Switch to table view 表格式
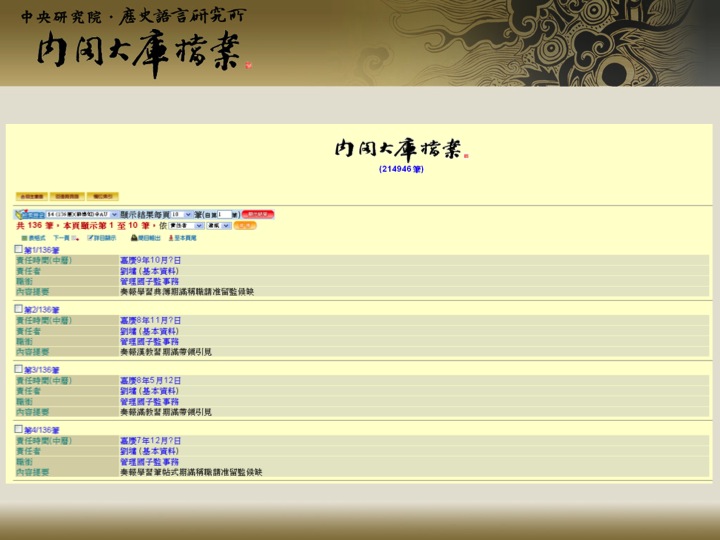720x540 pixels. tap(34, 238)
